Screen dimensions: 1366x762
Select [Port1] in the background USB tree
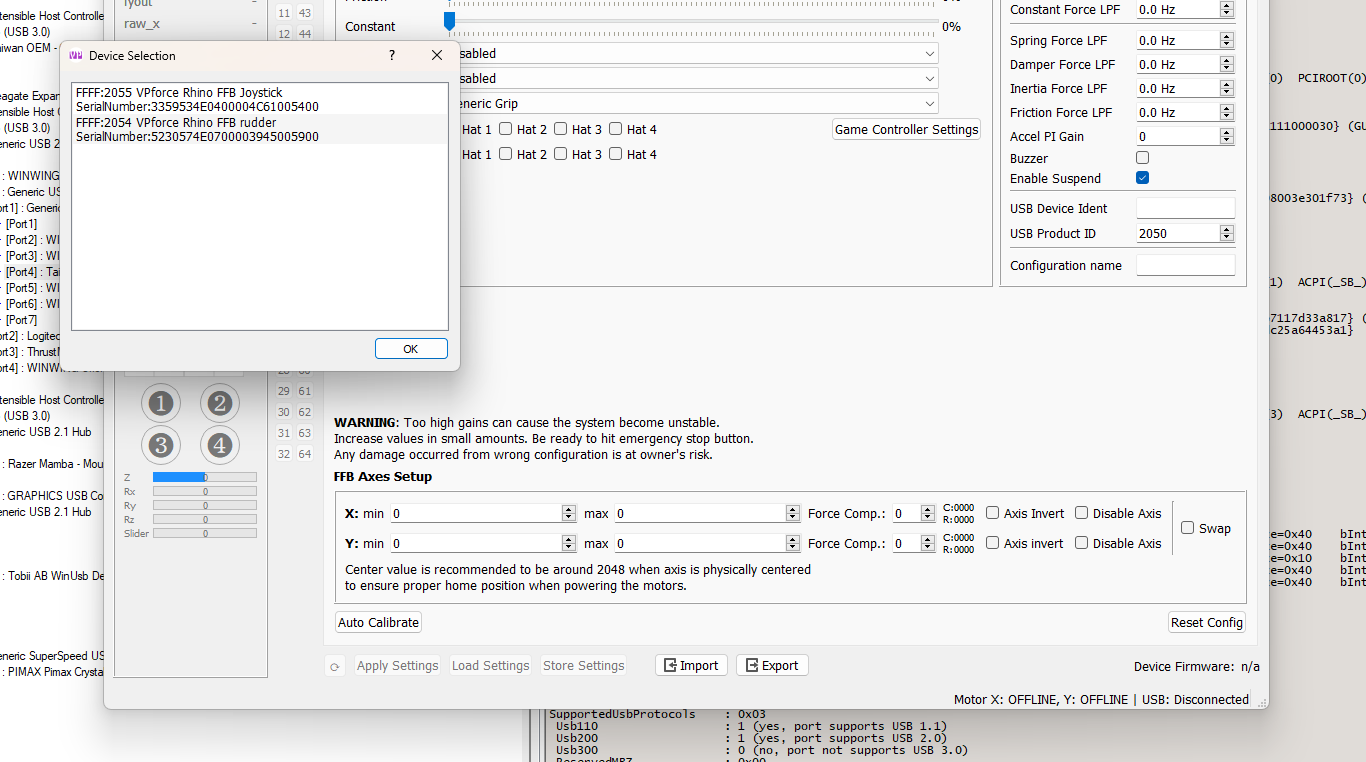(21, 224)
